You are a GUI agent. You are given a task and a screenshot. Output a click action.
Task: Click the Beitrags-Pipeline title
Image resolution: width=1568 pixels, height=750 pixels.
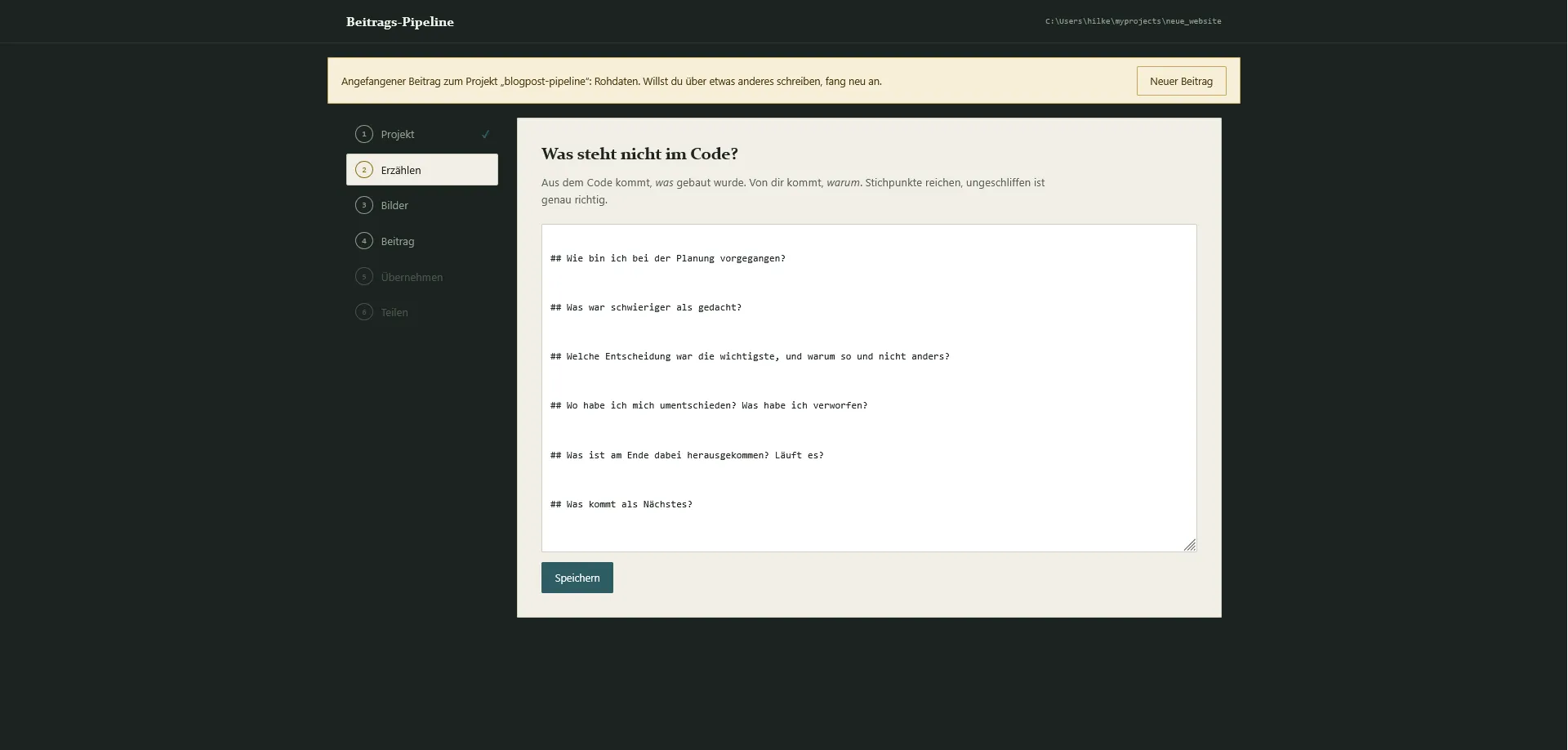tap(400, 22)
